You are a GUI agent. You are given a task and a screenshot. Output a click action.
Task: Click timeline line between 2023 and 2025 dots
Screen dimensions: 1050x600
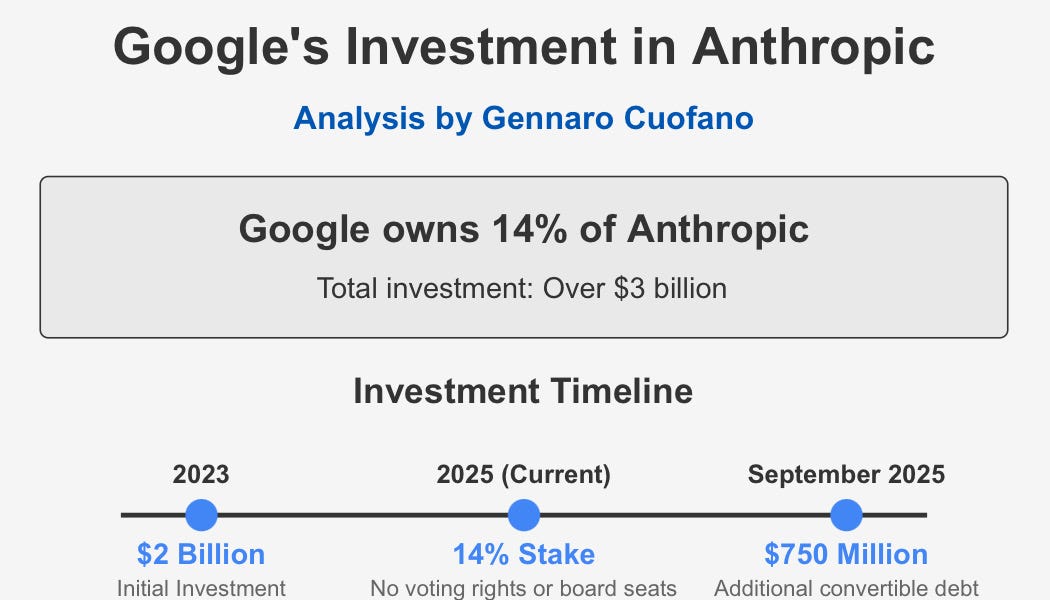coord(362,515)
